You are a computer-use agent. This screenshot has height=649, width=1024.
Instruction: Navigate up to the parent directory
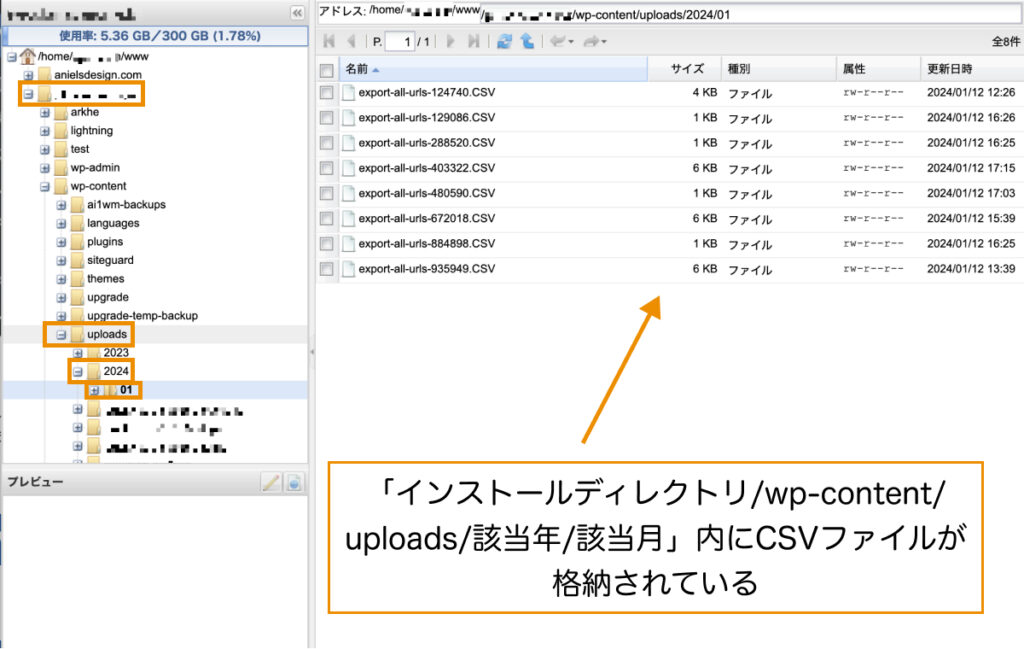click(529, 42)
